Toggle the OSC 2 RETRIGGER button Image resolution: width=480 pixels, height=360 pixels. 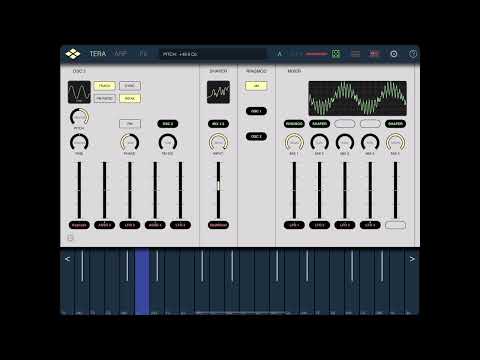tap(104, 98)
